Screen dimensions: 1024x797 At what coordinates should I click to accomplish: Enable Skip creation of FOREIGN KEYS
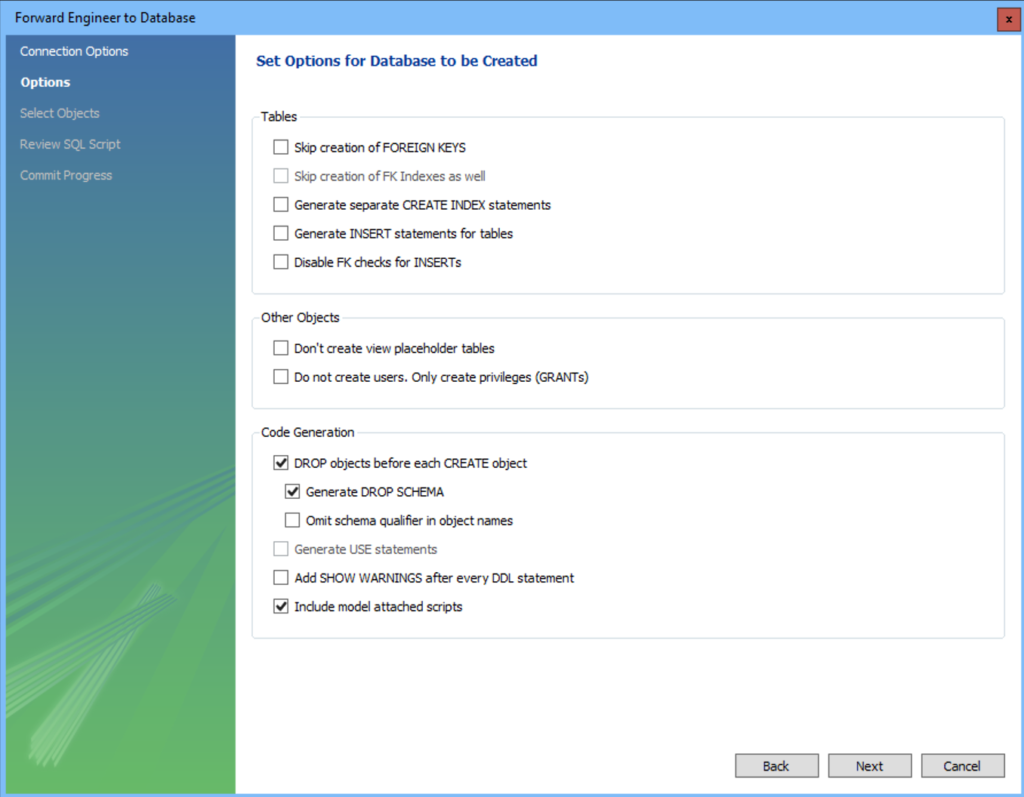coord(281,147)
